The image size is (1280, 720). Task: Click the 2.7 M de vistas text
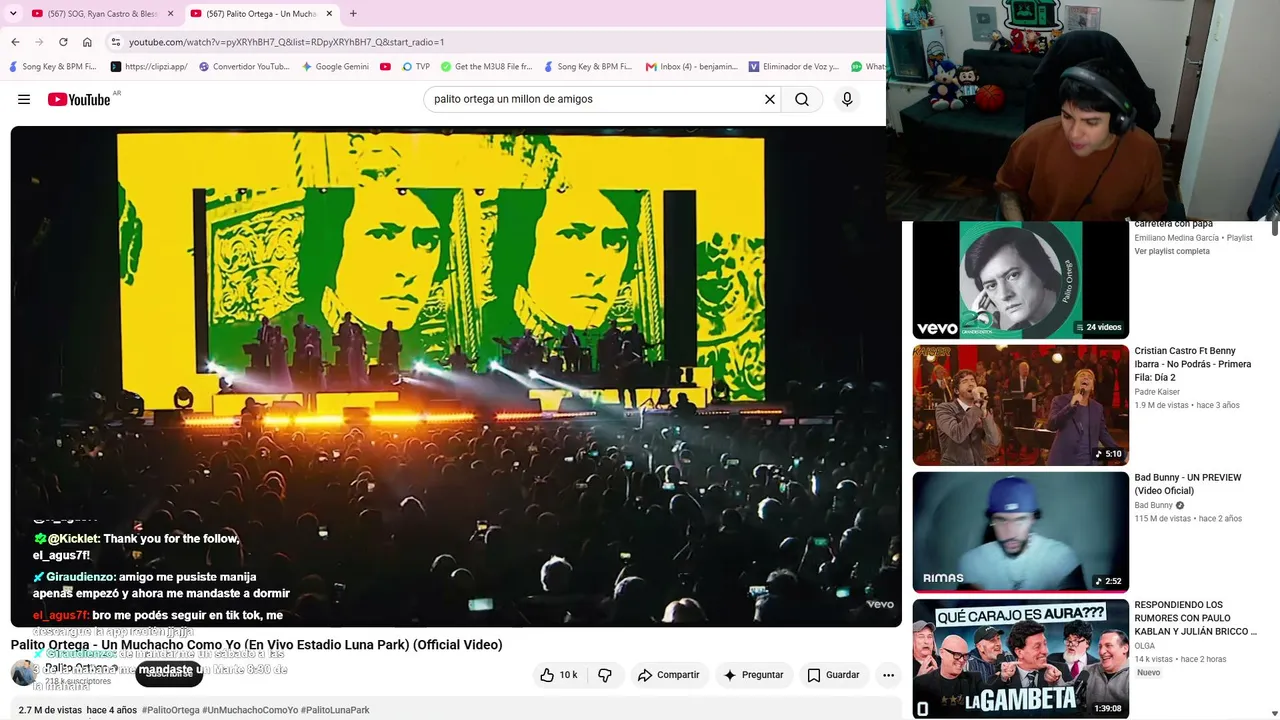(x=50, y=710)
